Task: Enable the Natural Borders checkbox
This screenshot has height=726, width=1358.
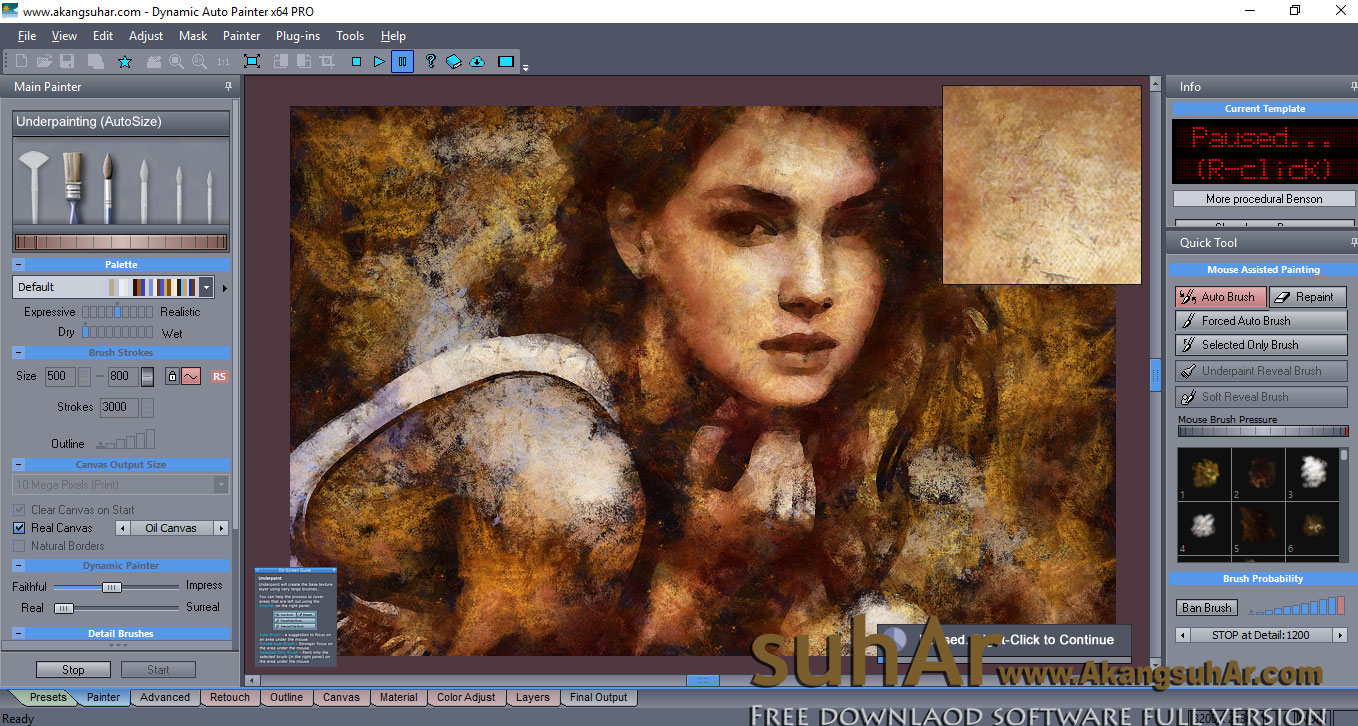Action: pos(21,545)
